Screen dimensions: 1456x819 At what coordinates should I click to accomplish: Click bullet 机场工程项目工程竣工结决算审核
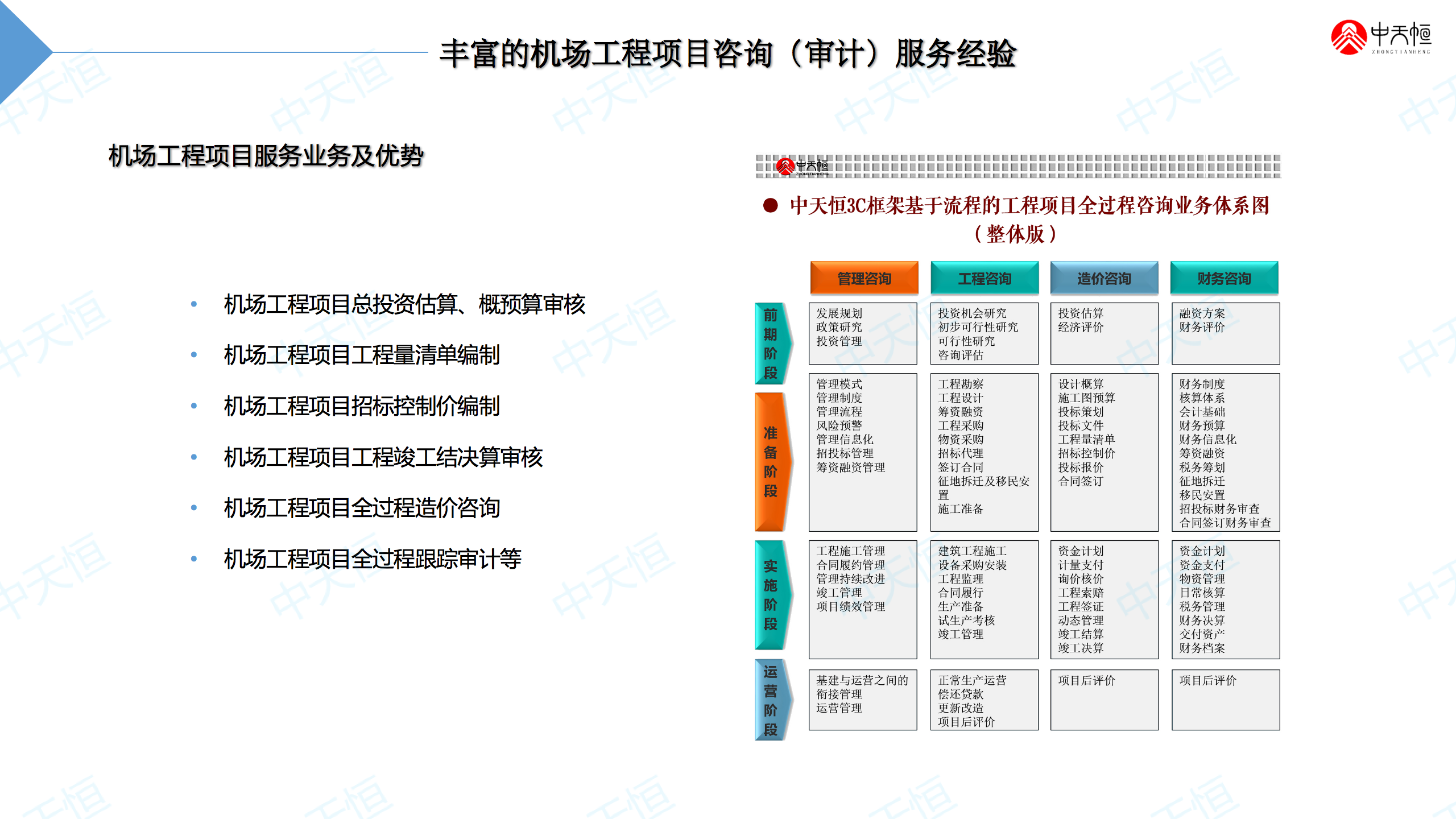pyautogui.click(x=383, y=457)
